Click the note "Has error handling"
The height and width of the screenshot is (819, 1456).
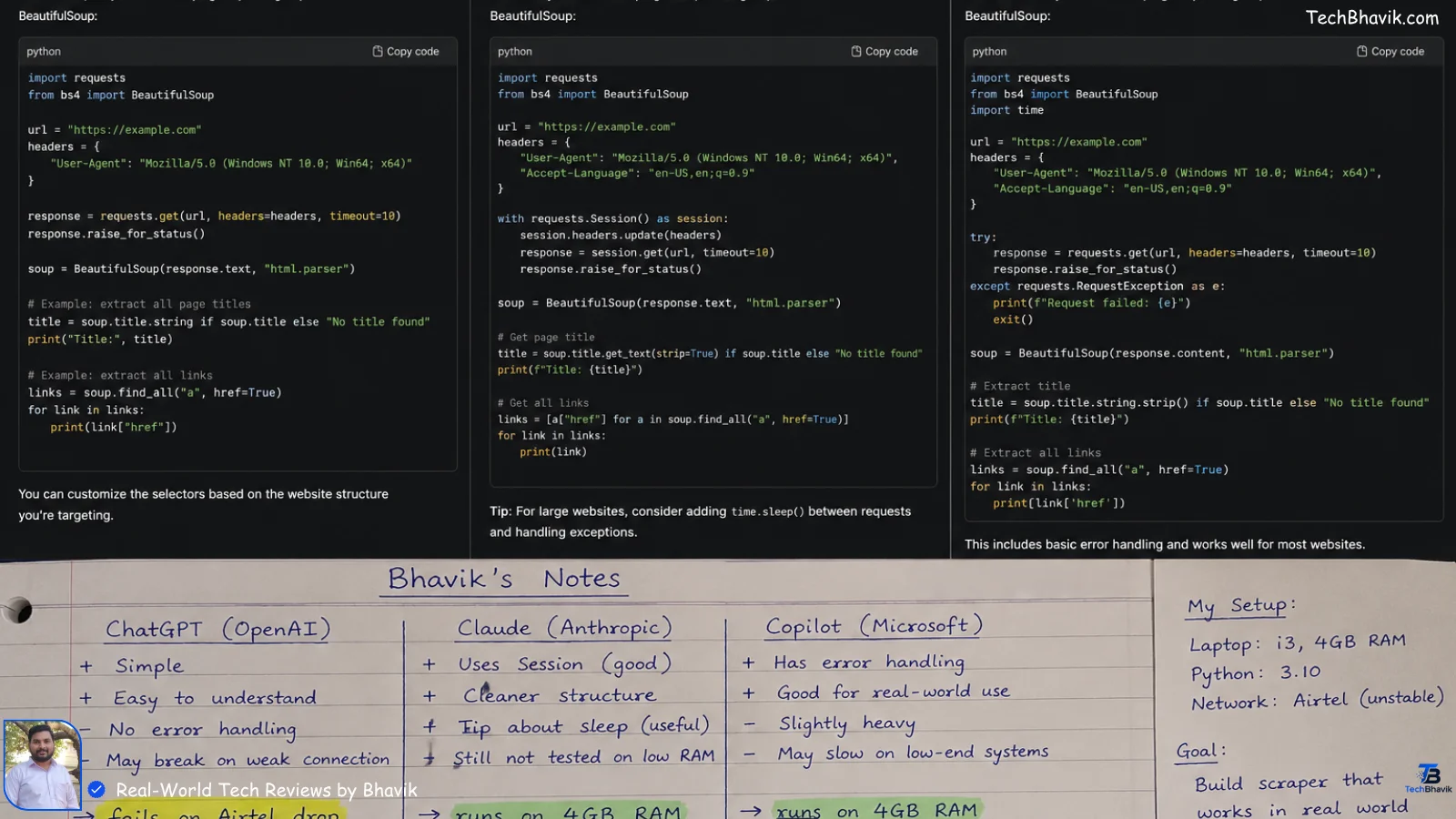tap(869, 662)
